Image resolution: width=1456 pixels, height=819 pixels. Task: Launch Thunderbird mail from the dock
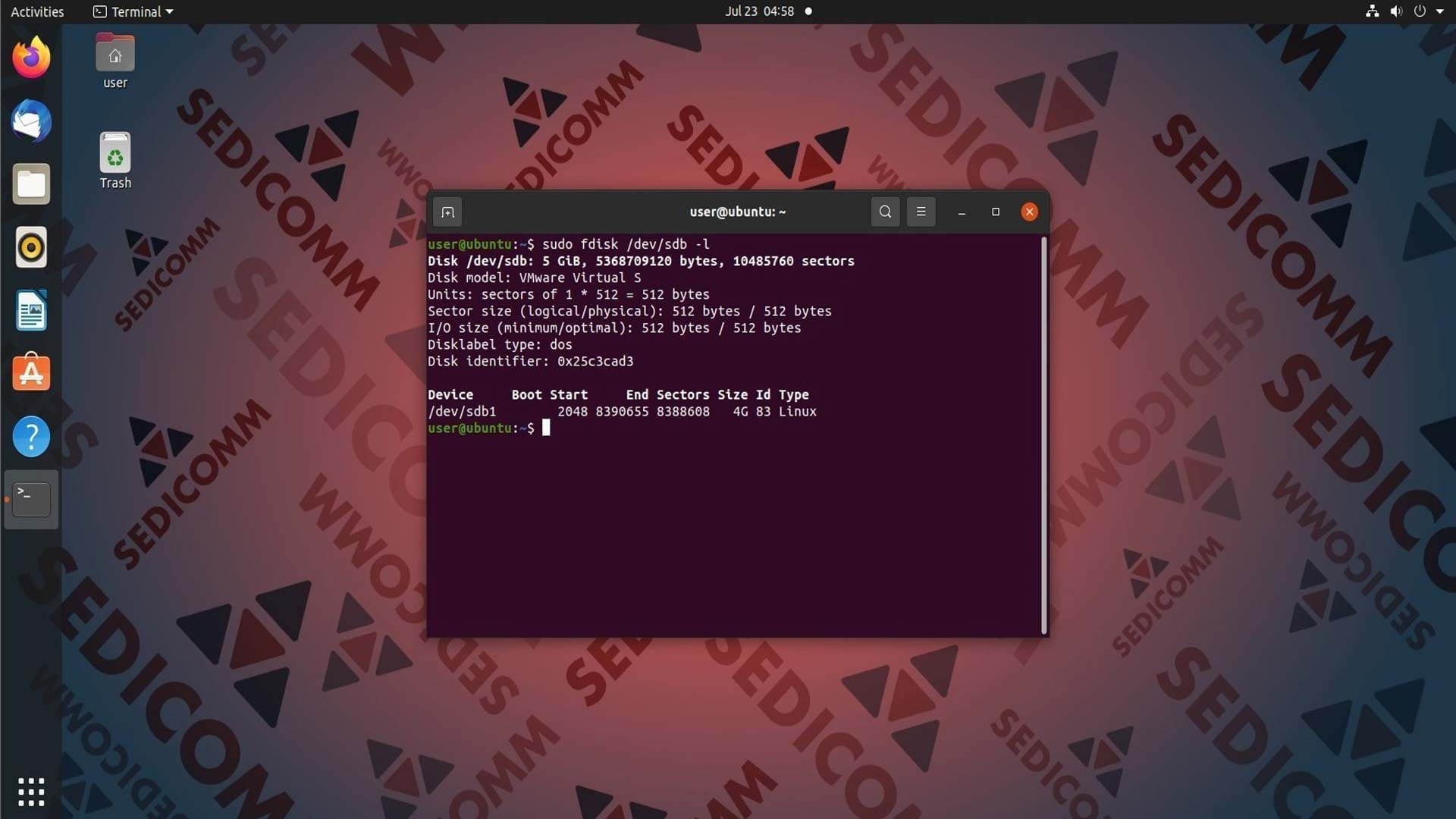[x=31, y=121]
